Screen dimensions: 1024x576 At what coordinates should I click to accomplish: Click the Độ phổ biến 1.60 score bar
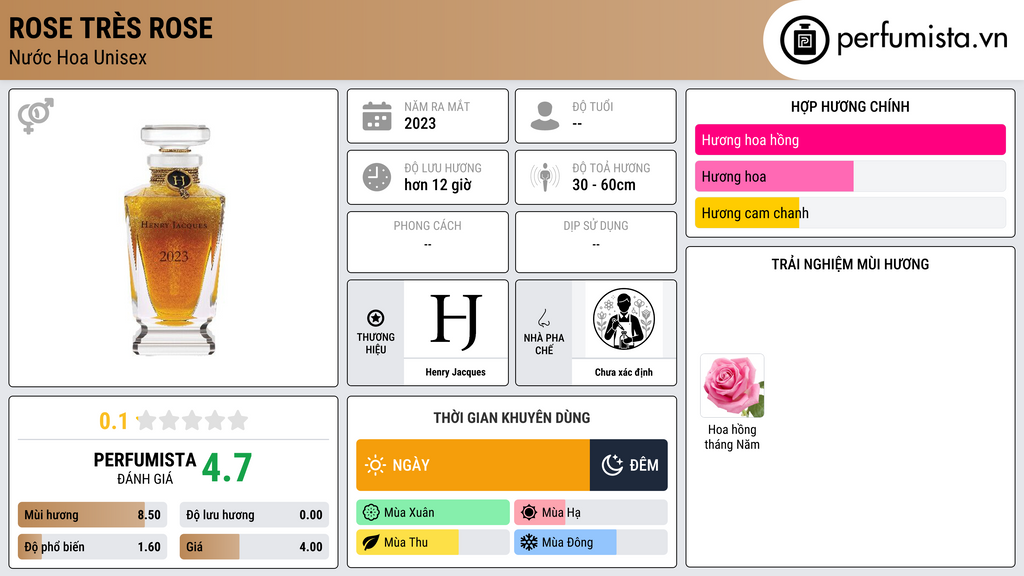coord(92,547)
